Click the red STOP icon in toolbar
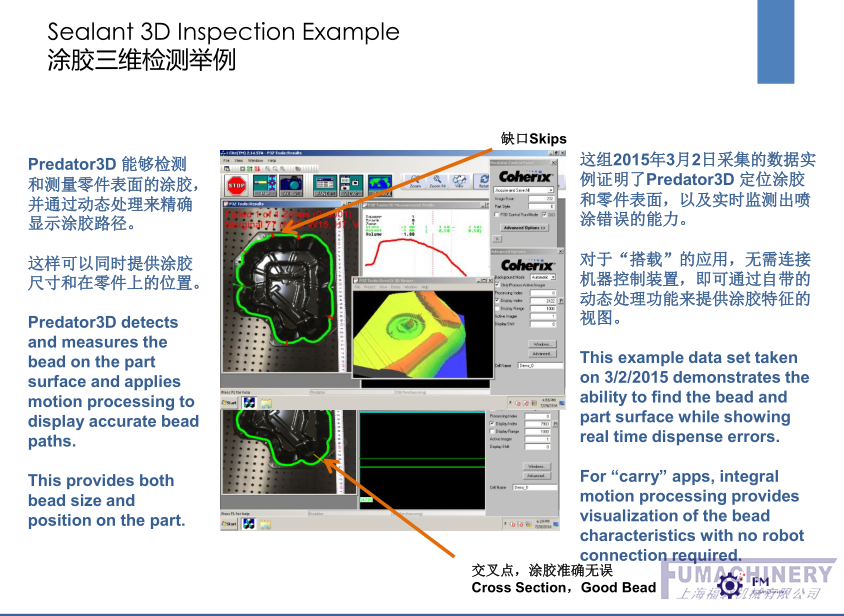The width and height of the screenshot is (844, 616). (237, 185)
